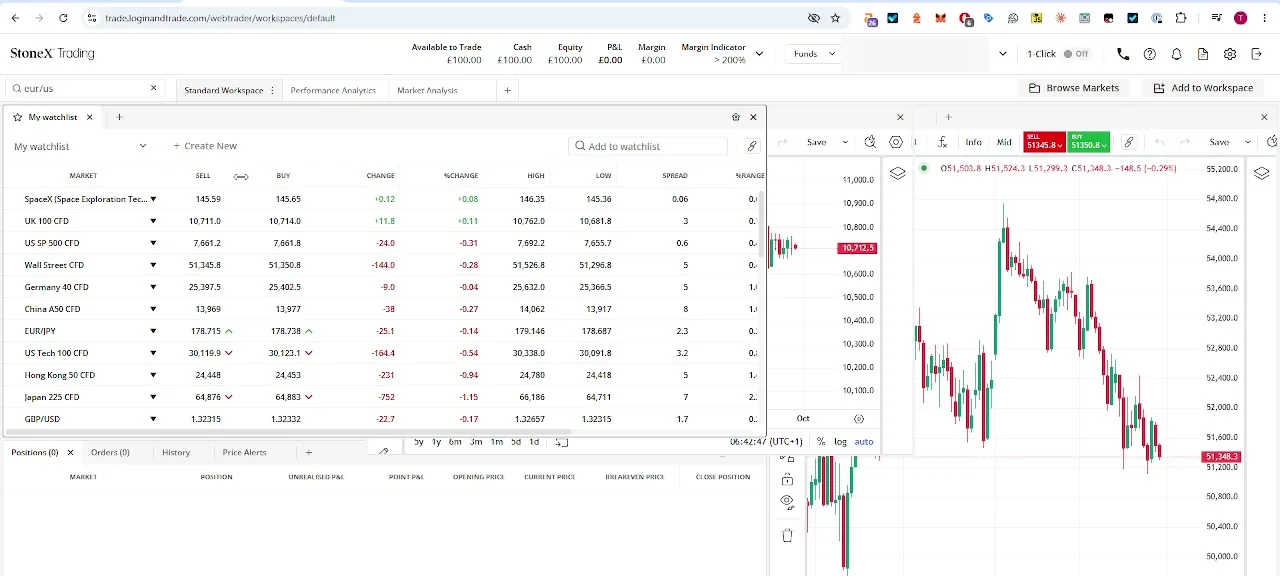Select 1m chart range

[x=496, y=442]
